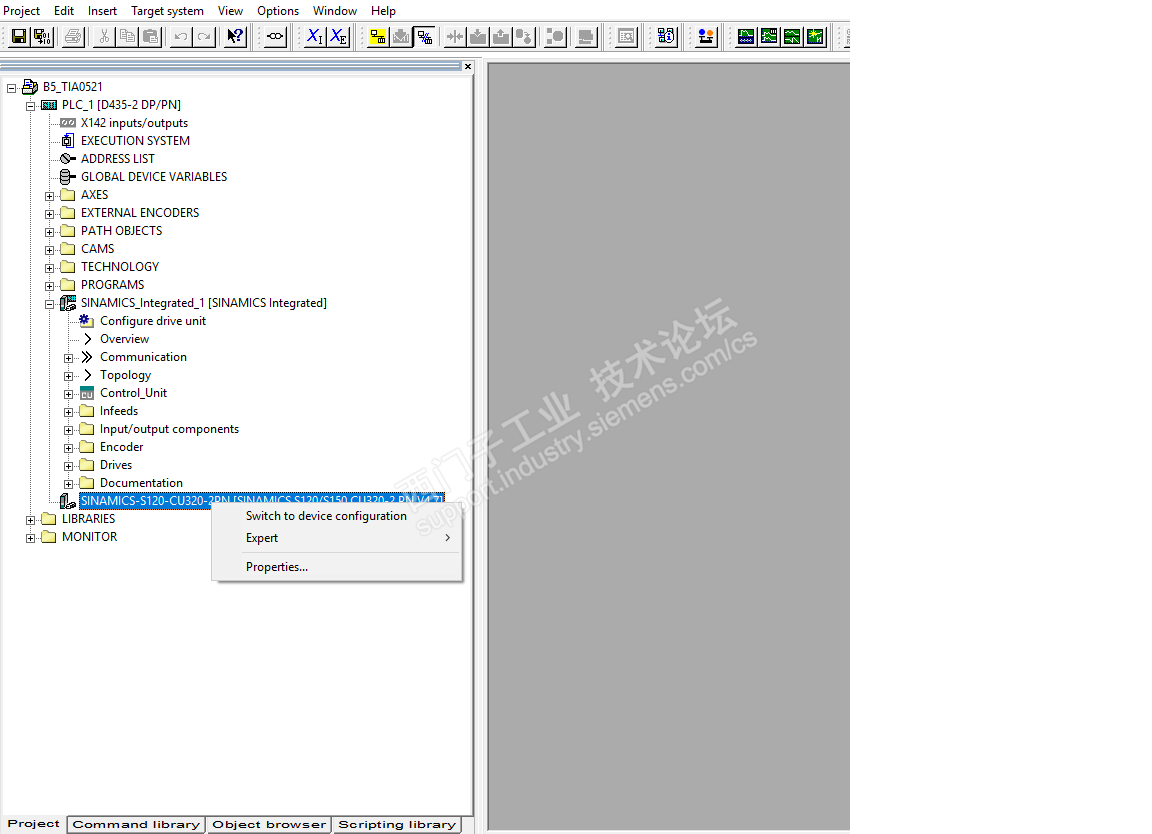Viewport: 1152px width, 834px height.
Task: Click the Undo arrow toolbar icon
Action: coord(181,36)
